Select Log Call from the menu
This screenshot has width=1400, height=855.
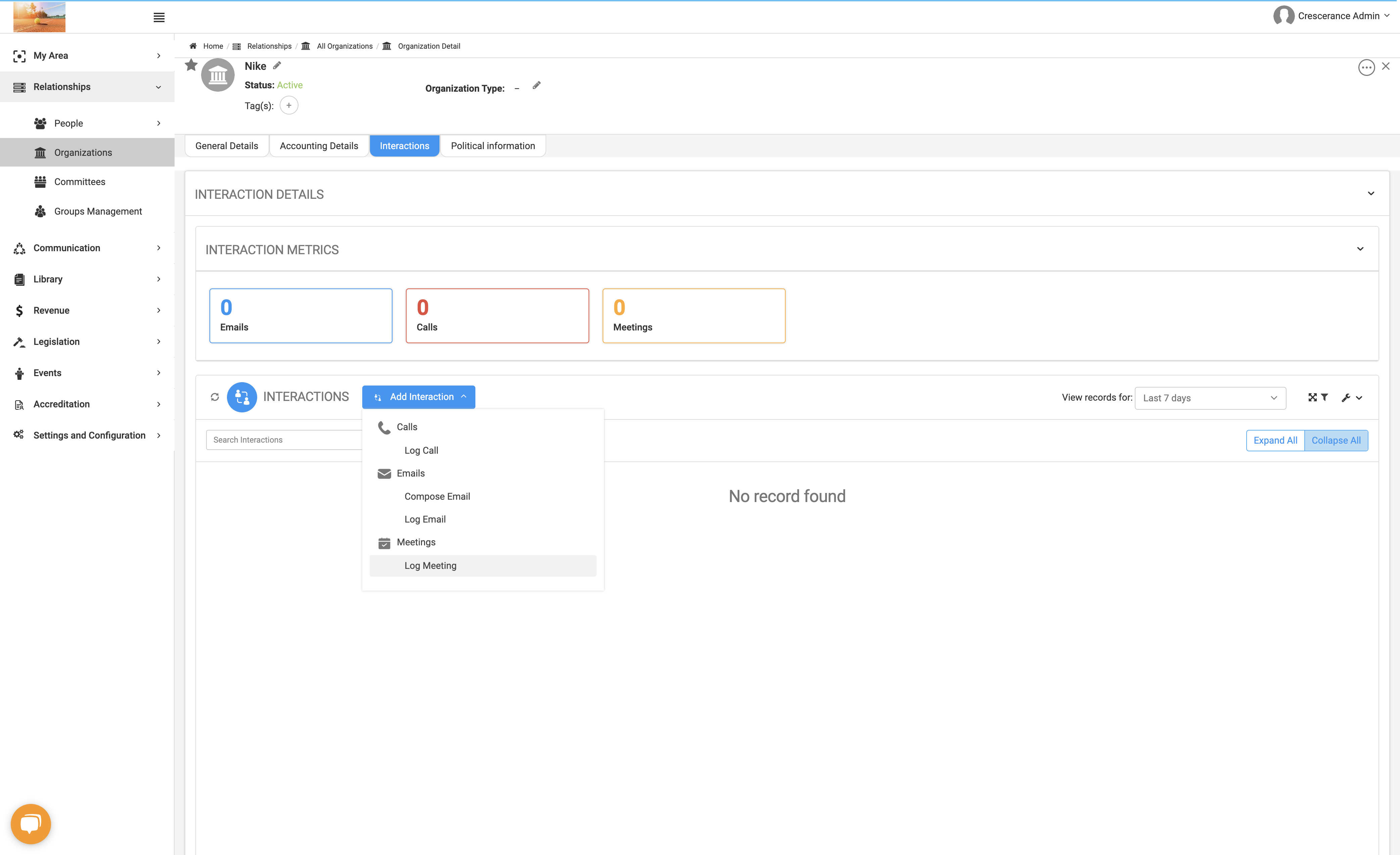point(482,450)
